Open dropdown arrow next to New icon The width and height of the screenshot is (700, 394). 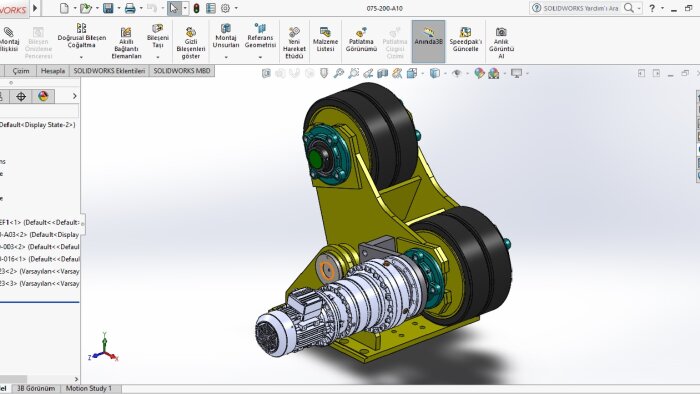pos(75,8)
